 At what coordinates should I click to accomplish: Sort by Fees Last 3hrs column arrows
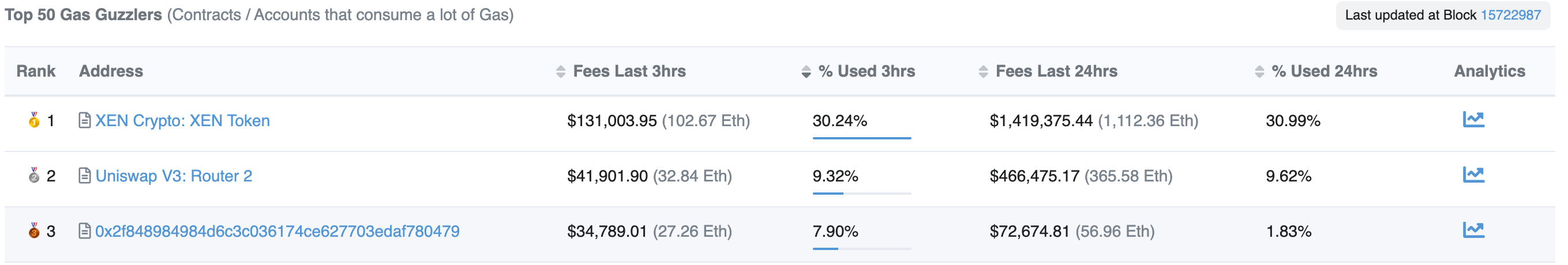560,71
